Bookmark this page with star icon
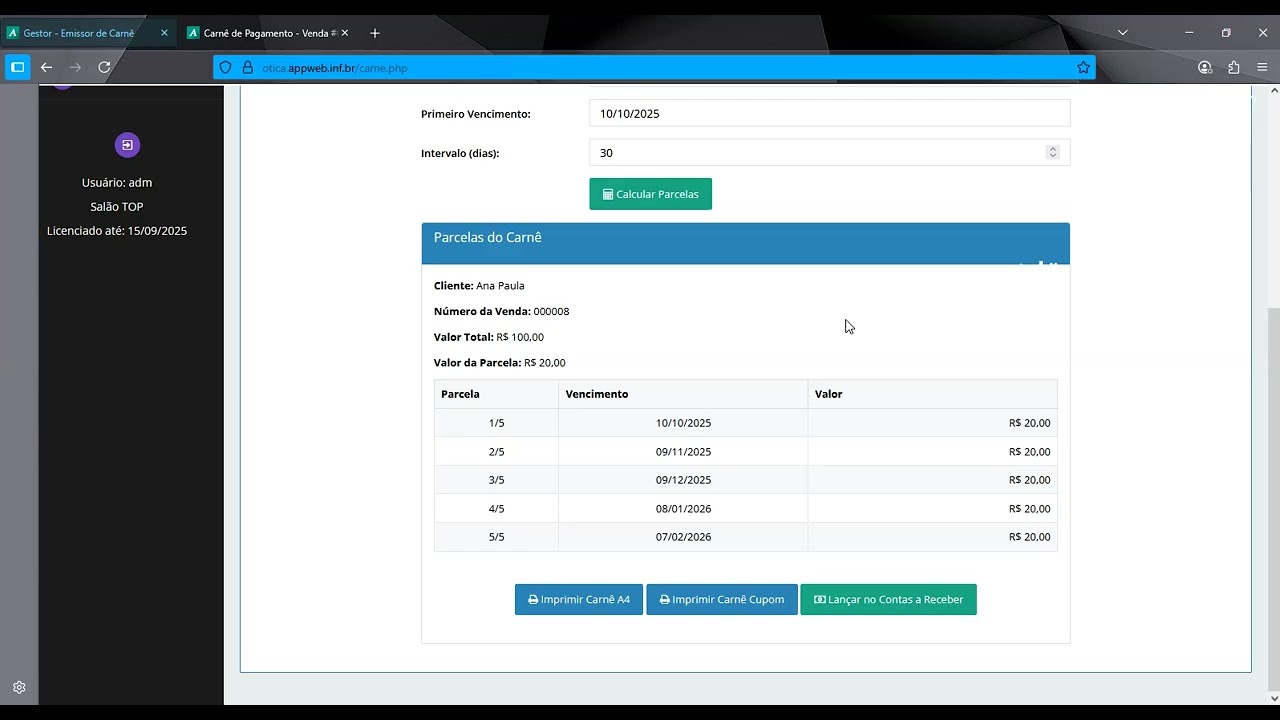The height and width of the screenshot is (720, 1280). 1083,68
